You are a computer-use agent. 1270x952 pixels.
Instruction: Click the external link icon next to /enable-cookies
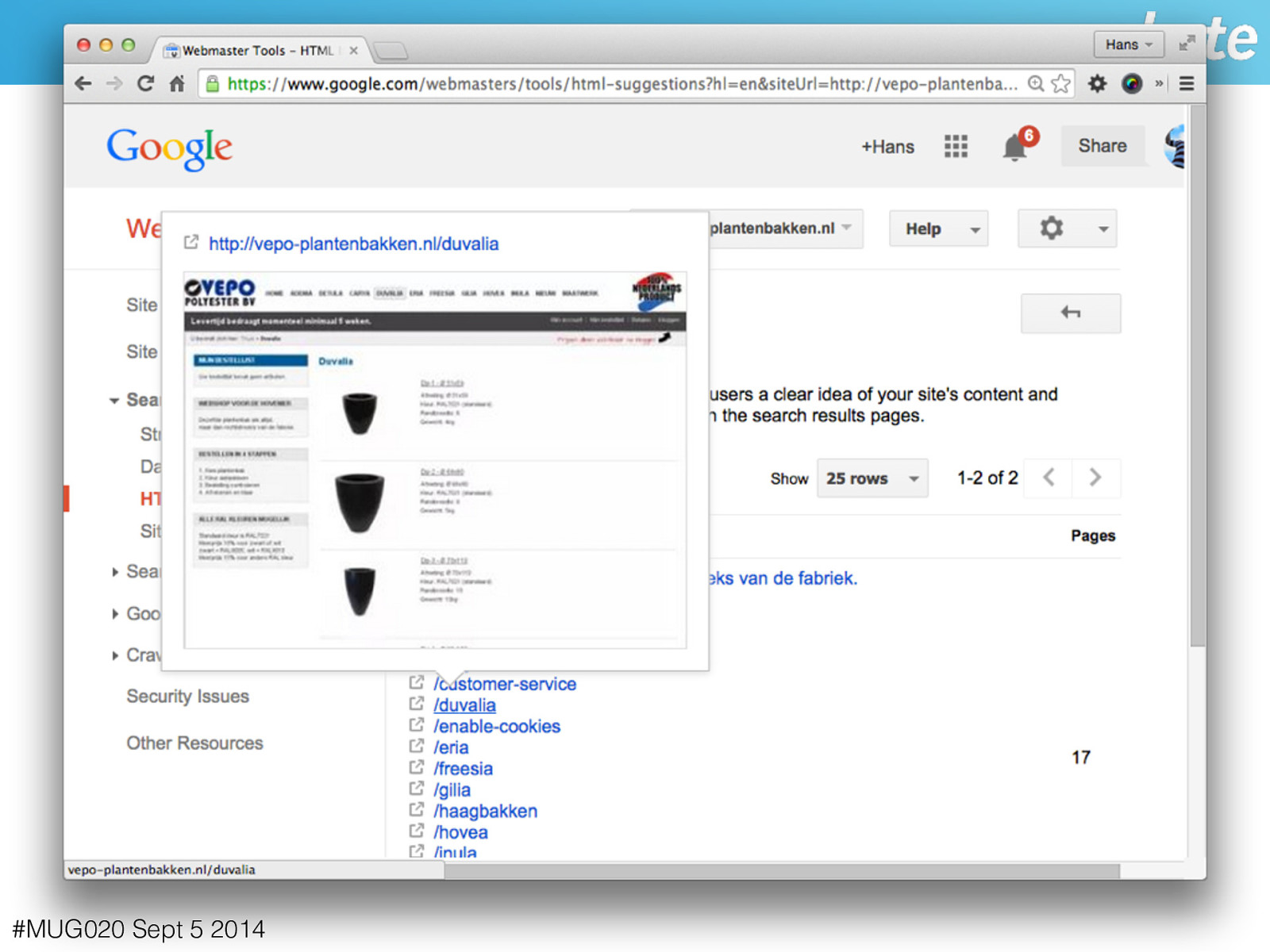(x=417, y=725)
